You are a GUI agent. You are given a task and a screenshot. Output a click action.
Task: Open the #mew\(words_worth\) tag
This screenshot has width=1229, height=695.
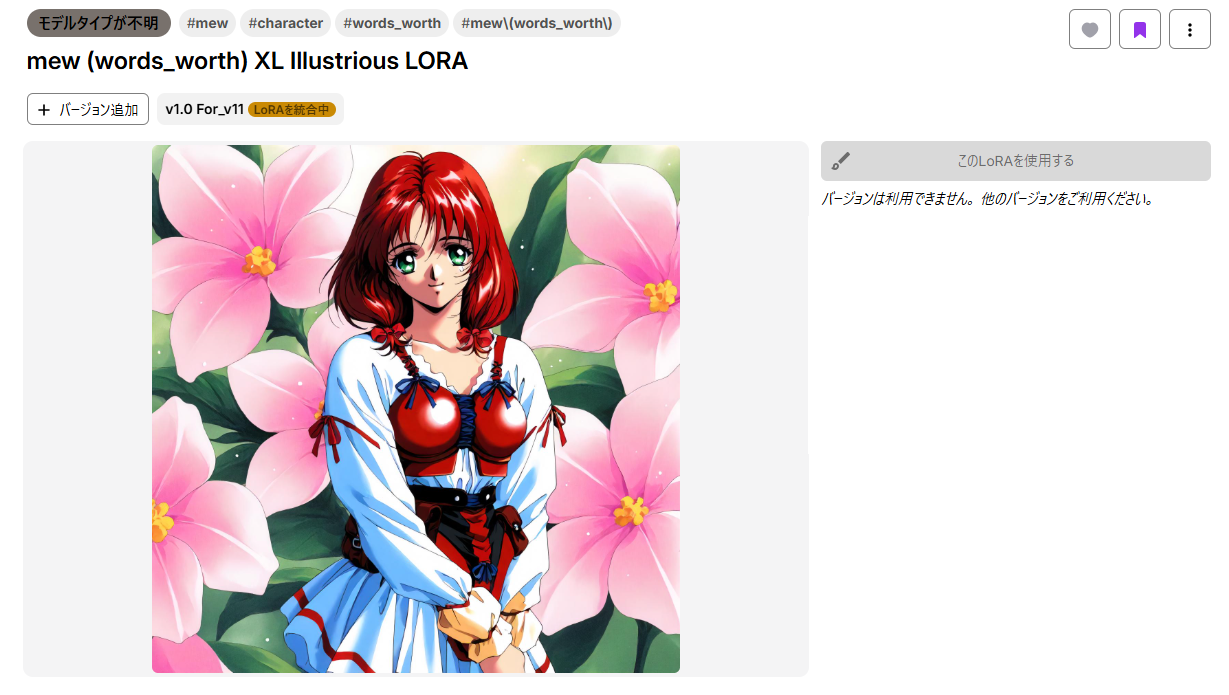[537, 23]
